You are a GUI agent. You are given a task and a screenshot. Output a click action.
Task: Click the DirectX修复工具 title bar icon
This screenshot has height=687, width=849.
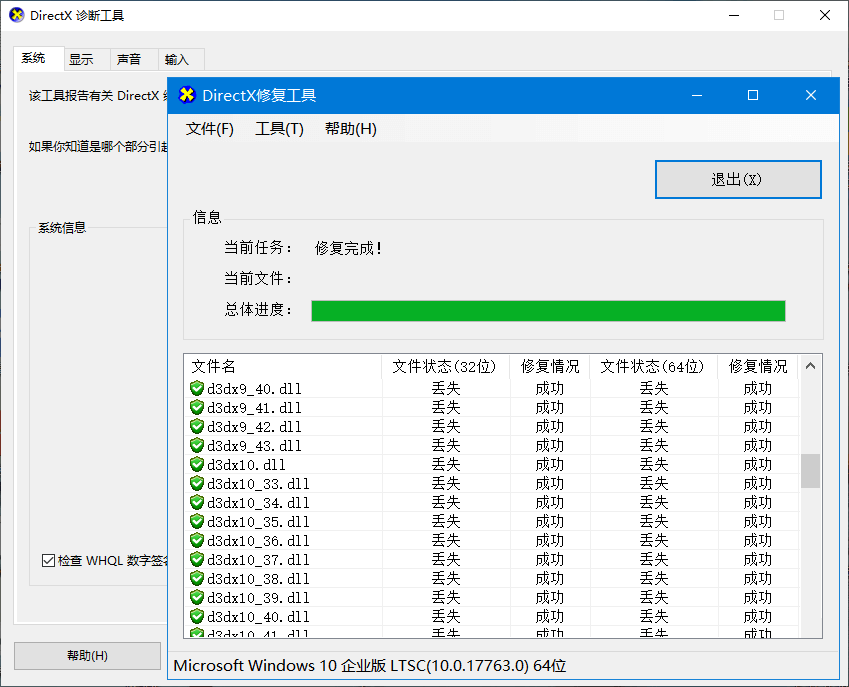point(186,95)
